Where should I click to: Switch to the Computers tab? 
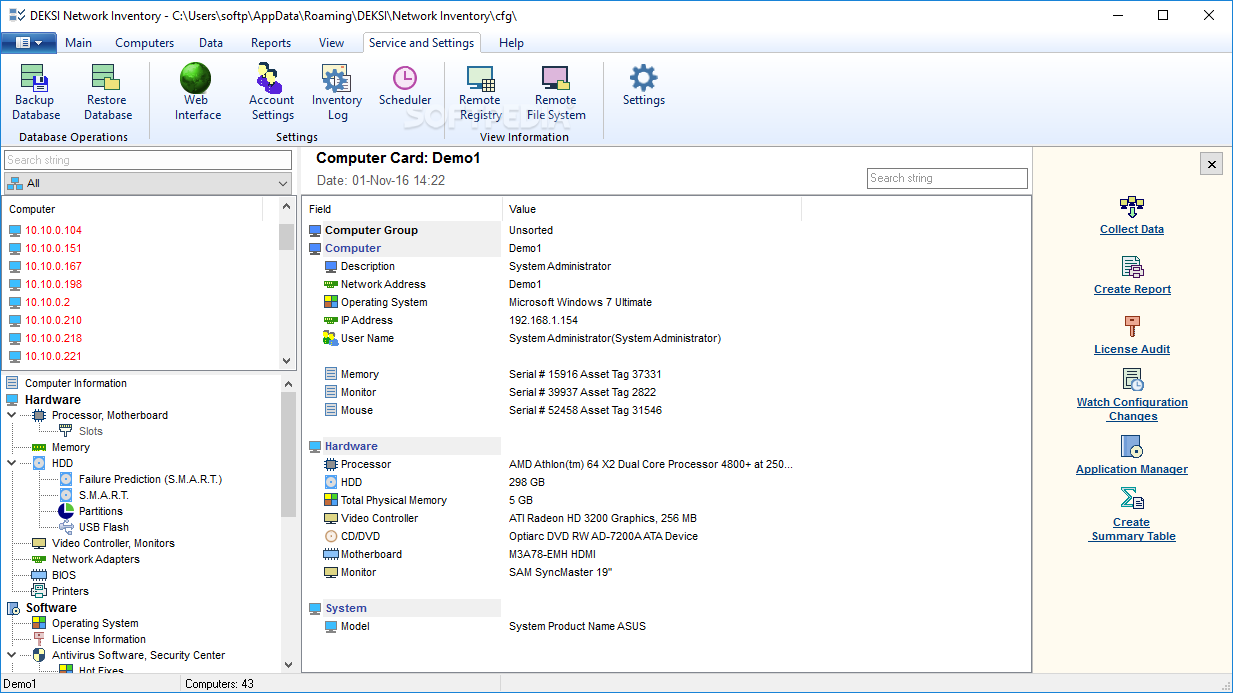144,43
